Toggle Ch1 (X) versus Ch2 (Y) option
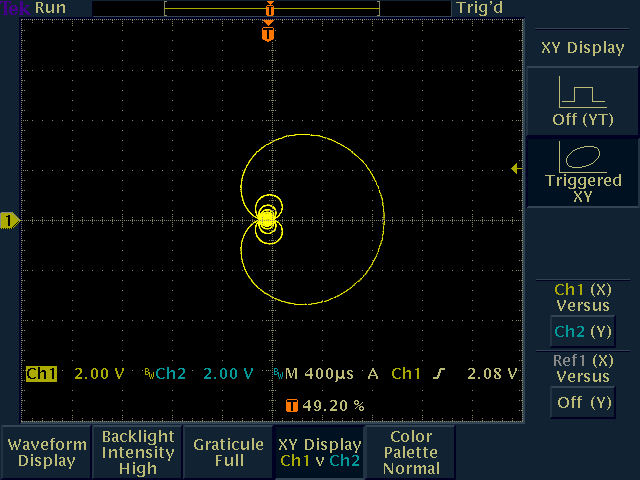Image resolution: width=640 pixels, height=480 pixels. 583,332
